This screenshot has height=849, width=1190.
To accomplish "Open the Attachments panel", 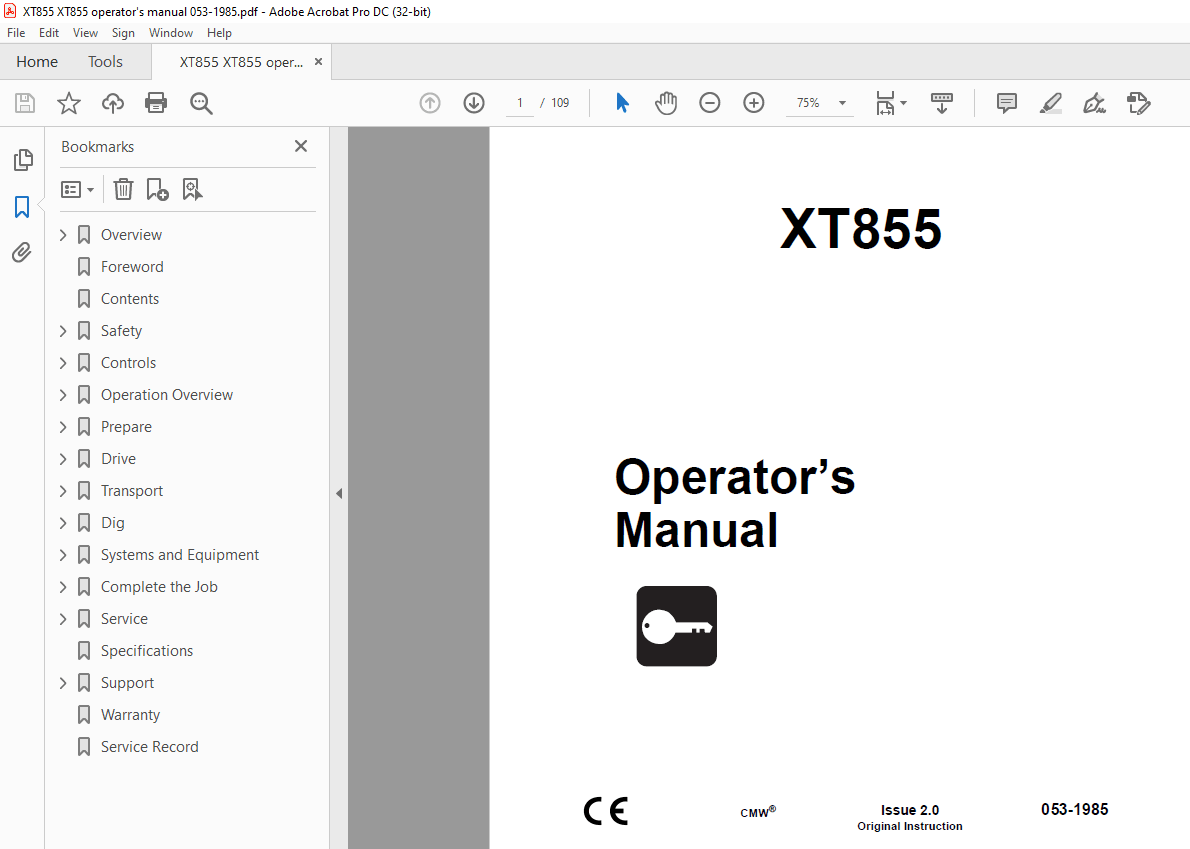I will [23, 252].
